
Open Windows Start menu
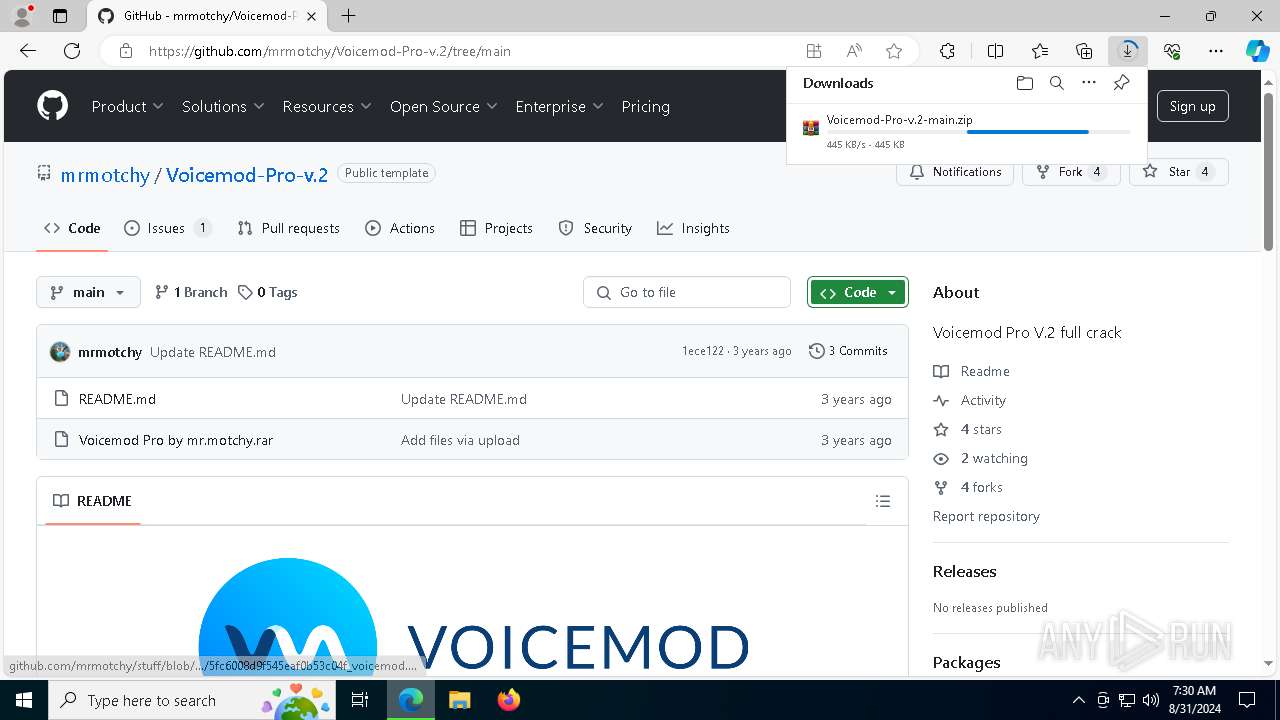[x=23, y=700]
